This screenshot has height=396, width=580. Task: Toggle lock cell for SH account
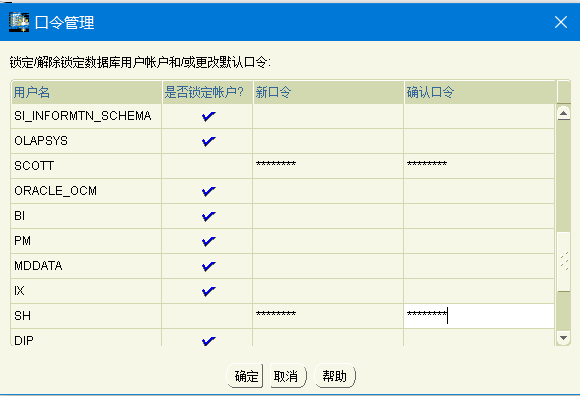tap(208, 316)
